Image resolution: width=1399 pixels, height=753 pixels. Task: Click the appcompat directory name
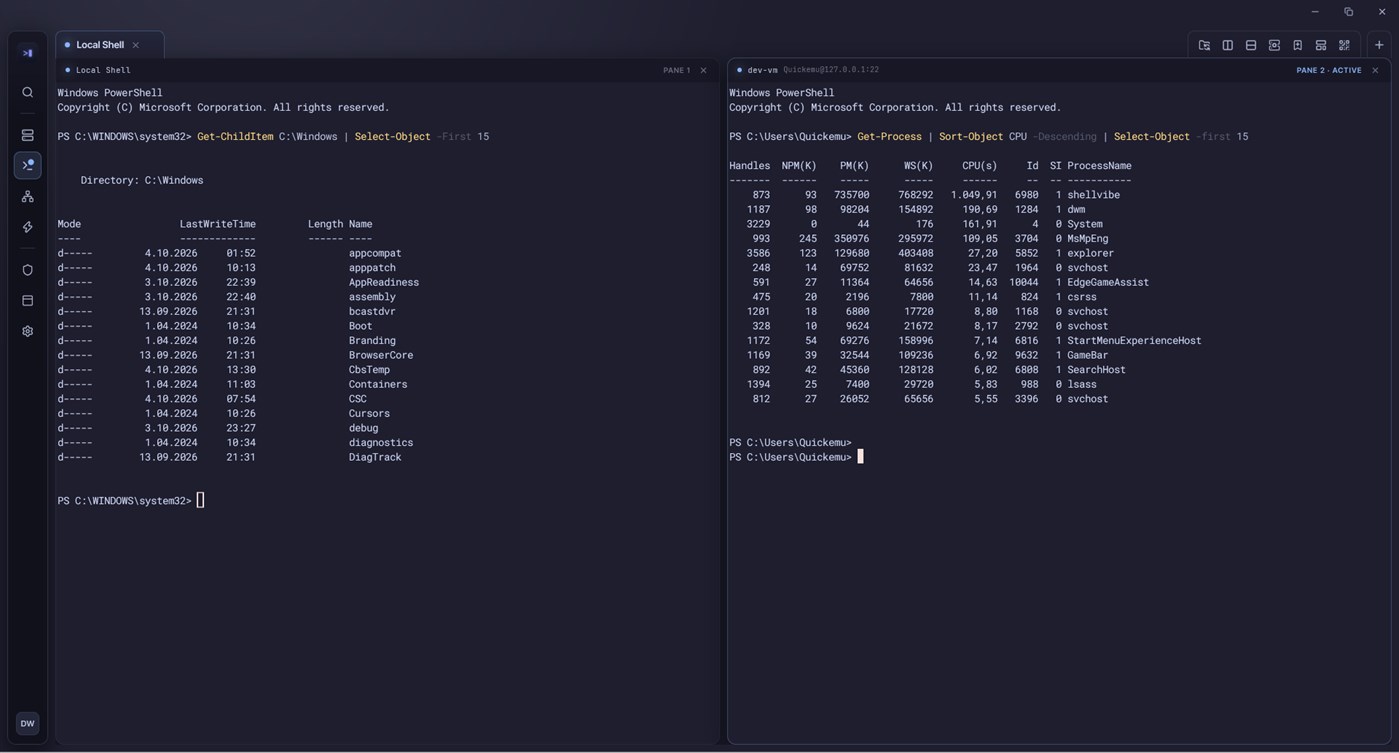tap(375, 253)
